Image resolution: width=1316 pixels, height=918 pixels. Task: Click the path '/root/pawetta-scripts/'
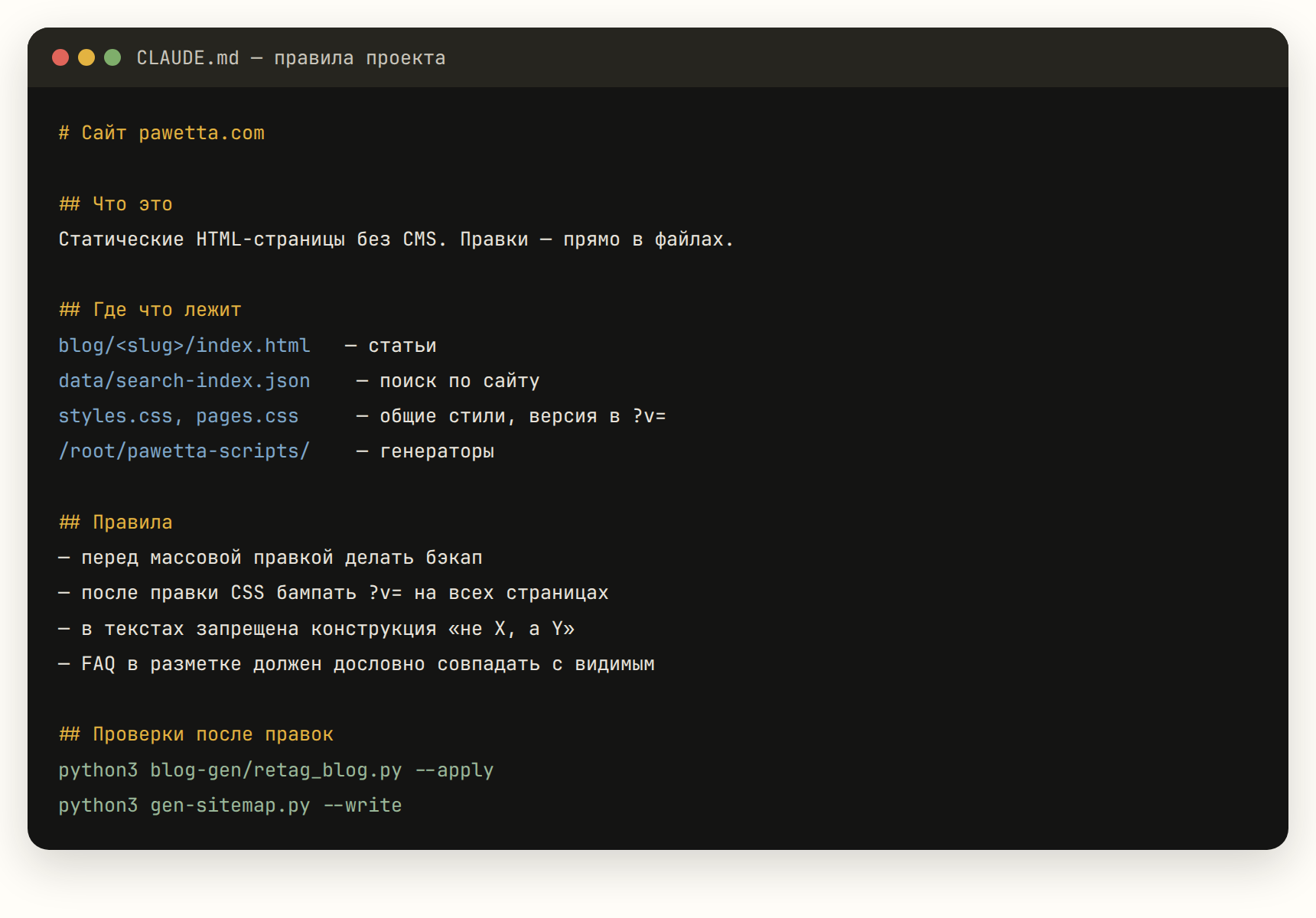[184, 451]
